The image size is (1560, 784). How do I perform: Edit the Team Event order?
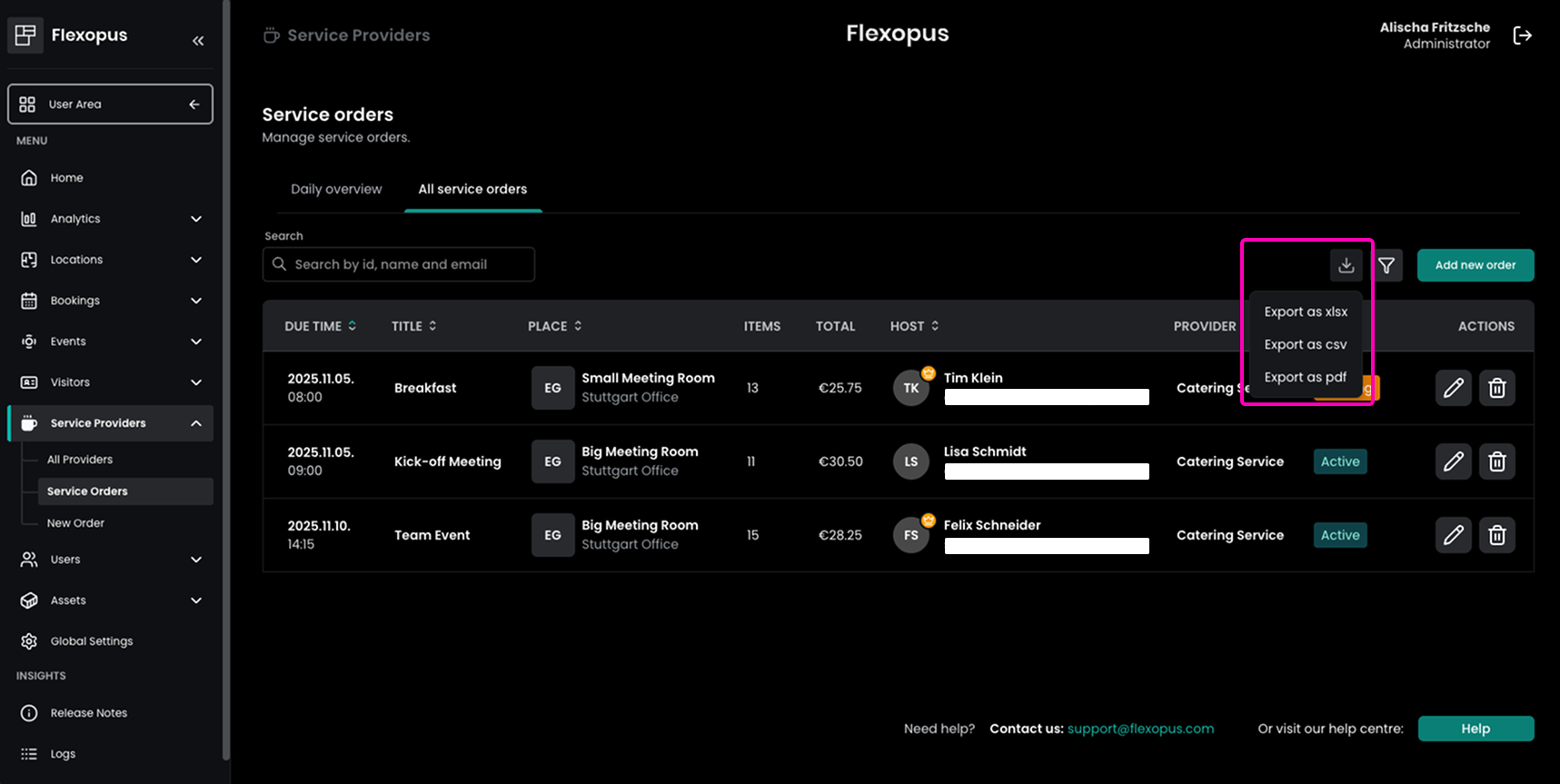(x=1453, y=535)
